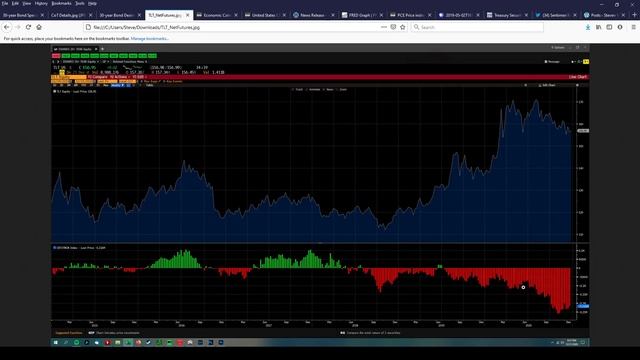Go back to the previous page
Viewport: 640px width, 360px height.
[x=7, y=27]
